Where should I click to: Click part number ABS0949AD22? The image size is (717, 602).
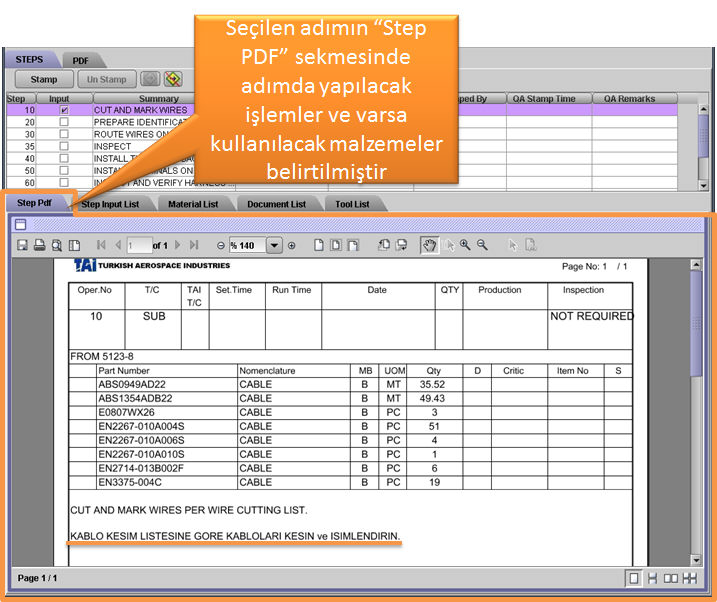pyautogui.click(x=132, y=384)
